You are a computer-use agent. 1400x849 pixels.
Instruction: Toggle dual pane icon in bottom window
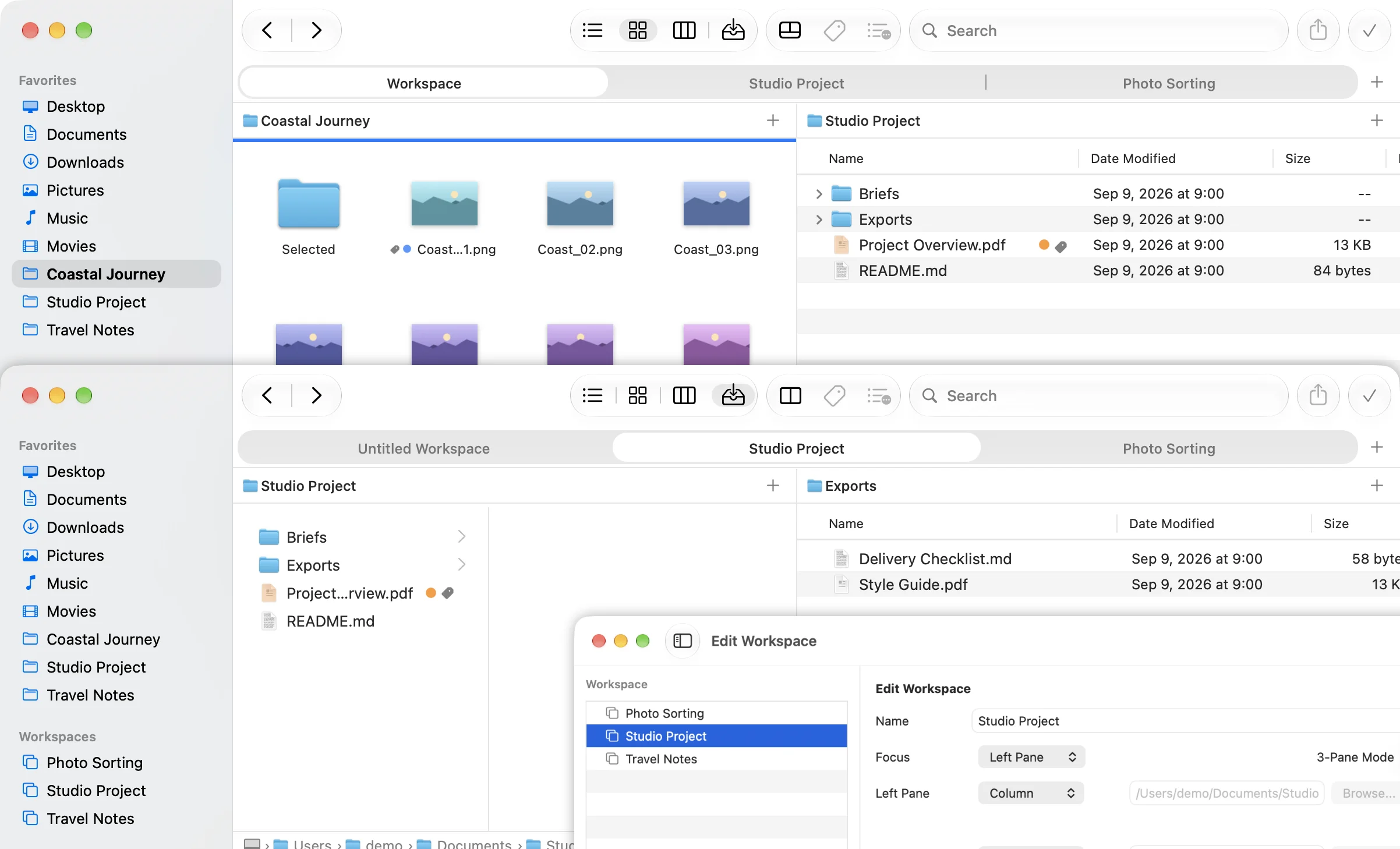click(x=790, y=395)
